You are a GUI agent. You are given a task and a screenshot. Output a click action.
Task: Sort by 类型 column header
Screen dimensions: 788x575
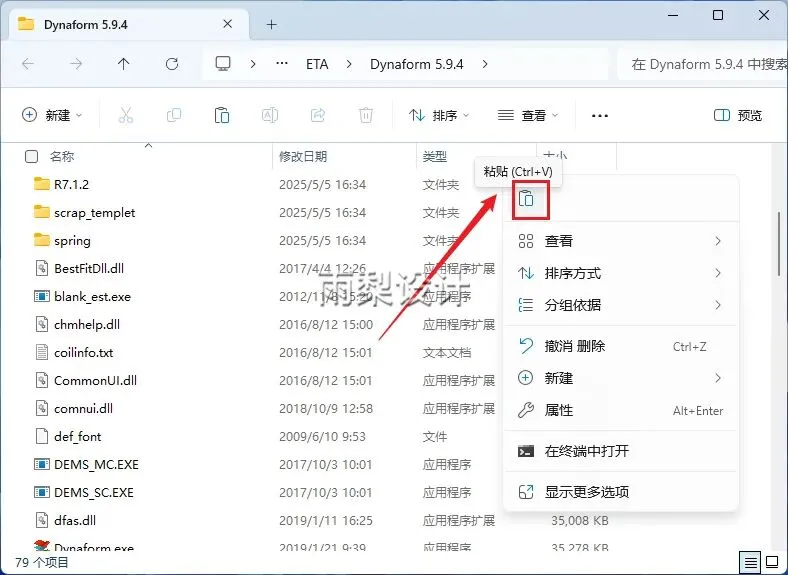click(435, 157)
